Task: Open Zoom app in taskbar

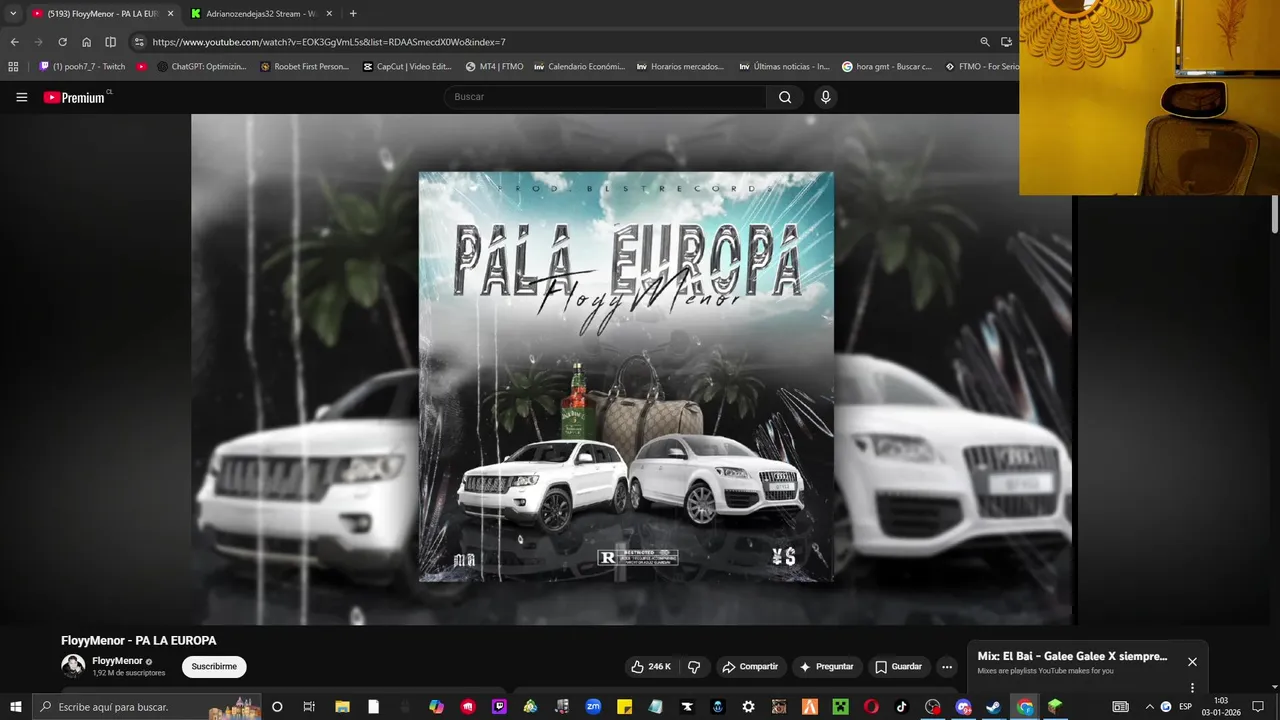Action: 593,707
